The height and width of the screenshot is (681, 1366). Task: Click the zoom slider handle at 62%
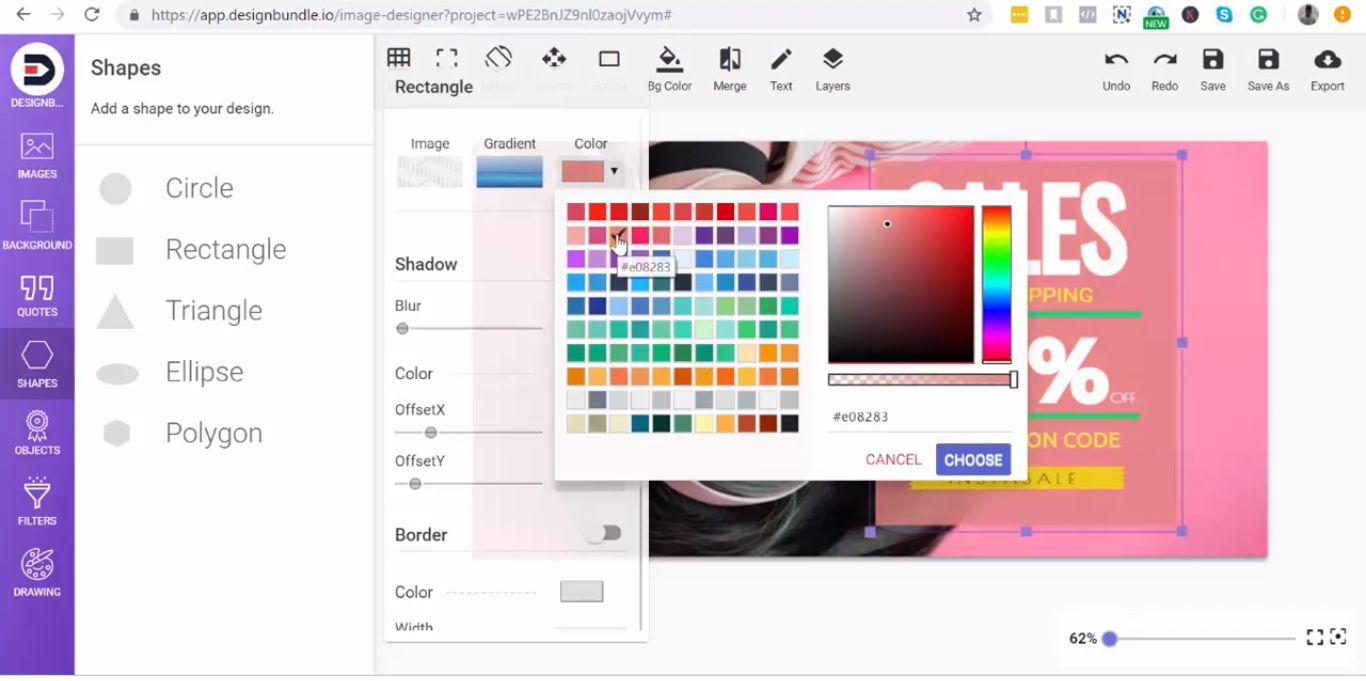point(1109,638)
